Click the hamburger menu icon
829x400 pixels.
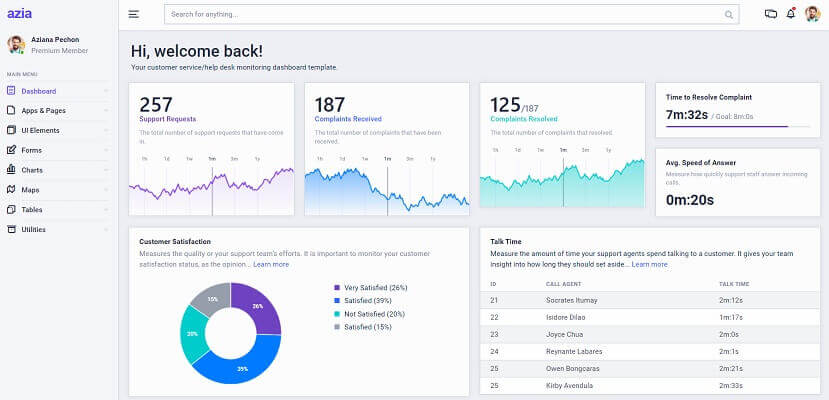[x=134, y=14]
